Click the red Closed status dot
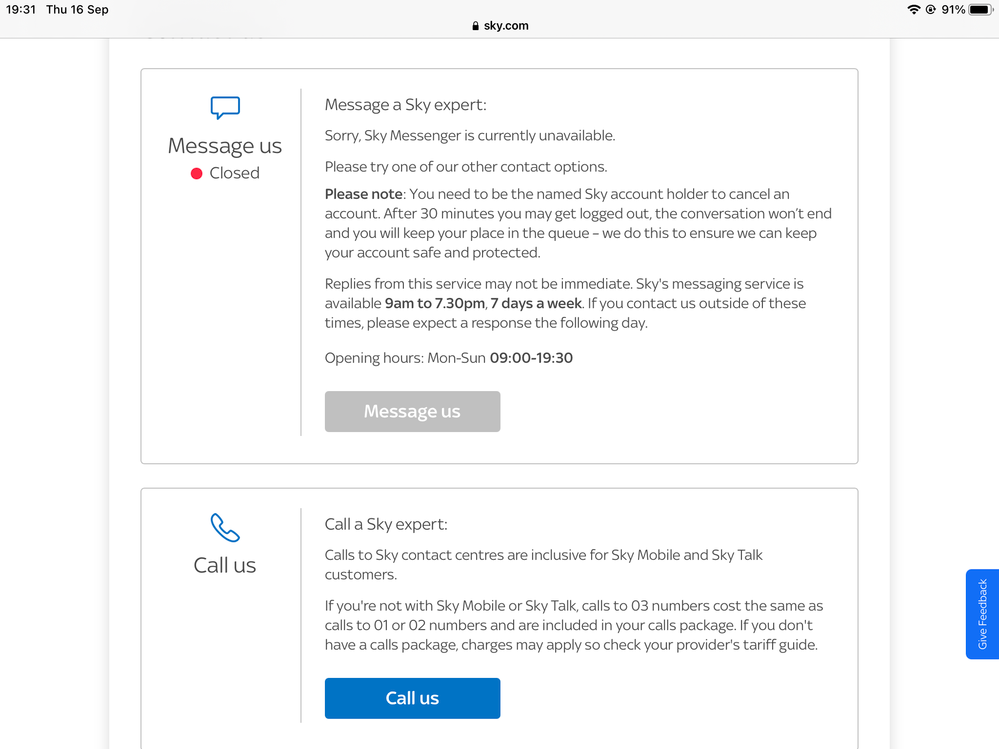This screenshot has height=749, width=999. pyautogui.click(x=197, y=173)
